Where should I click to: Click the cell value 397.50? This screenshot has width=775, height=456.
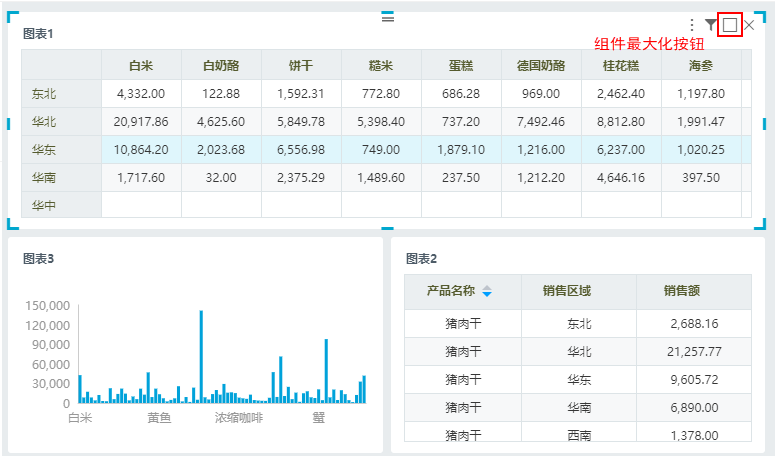(x=701, y=177)
